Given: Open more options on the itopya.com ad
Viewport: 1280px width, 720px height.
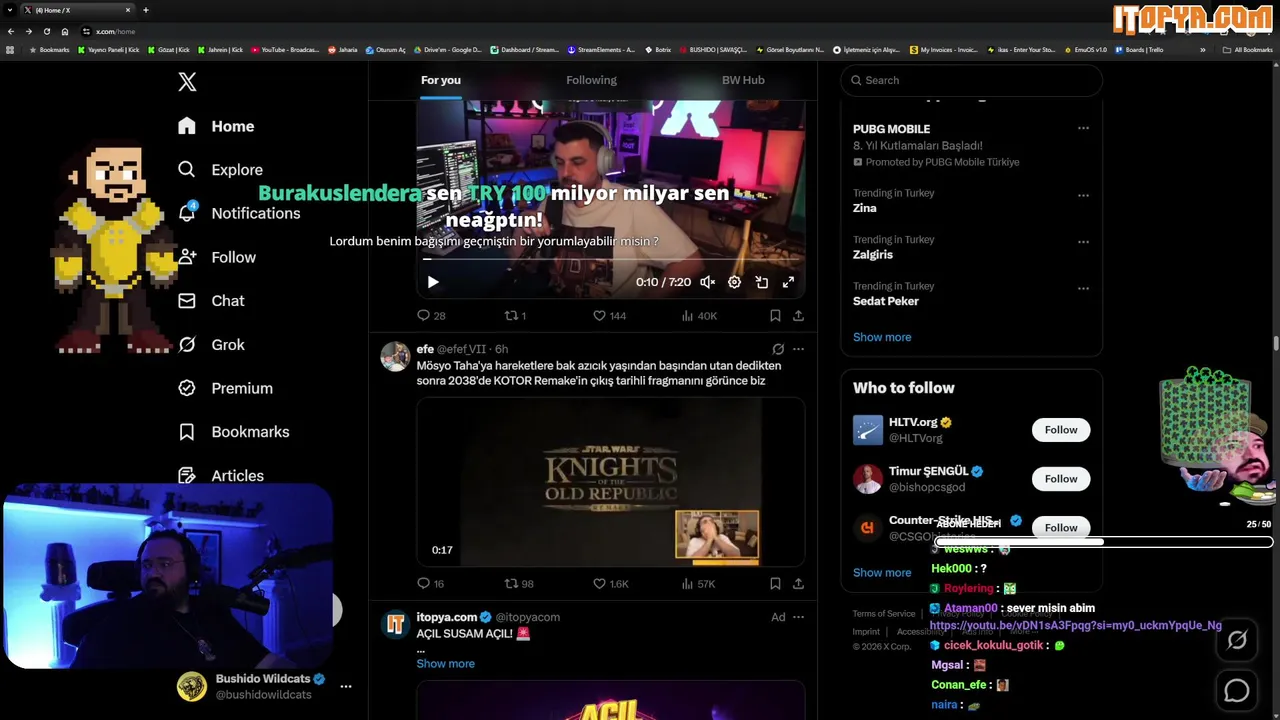Looking at the screenshot, I should (x=798, y=617).
